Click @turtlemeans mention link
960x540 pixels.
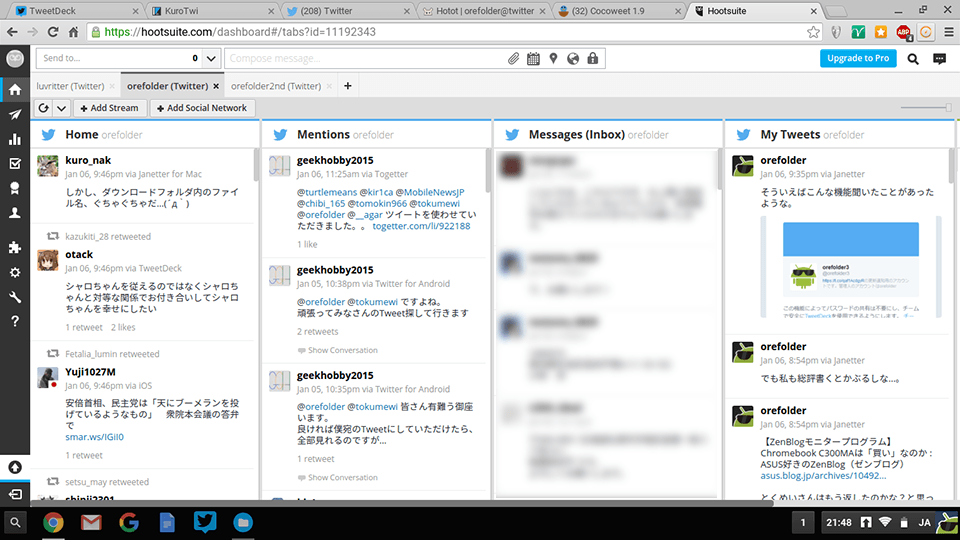pyautogui.click(x=327, y=192)
